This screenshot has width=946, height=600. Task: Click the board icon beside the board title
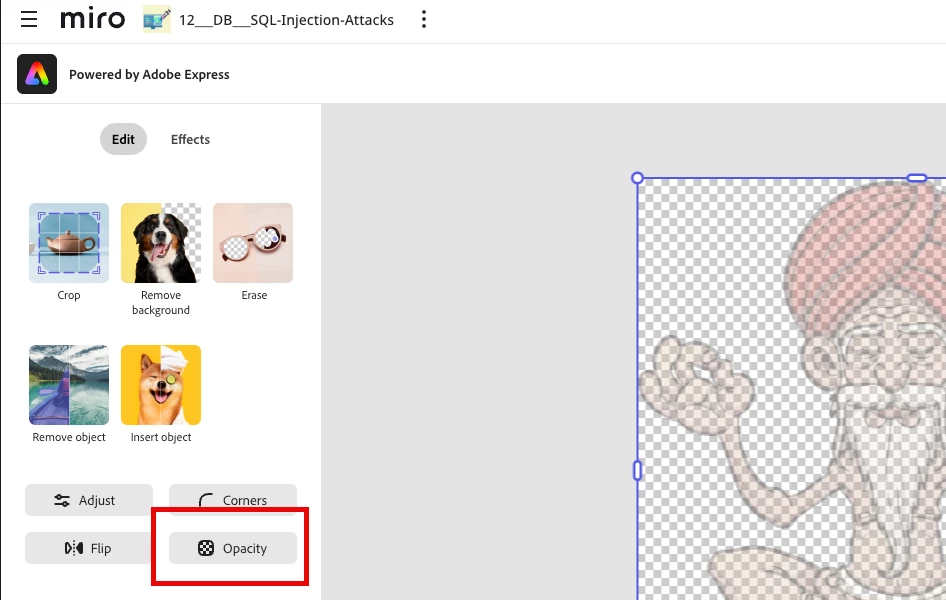(x=157, y=20)
